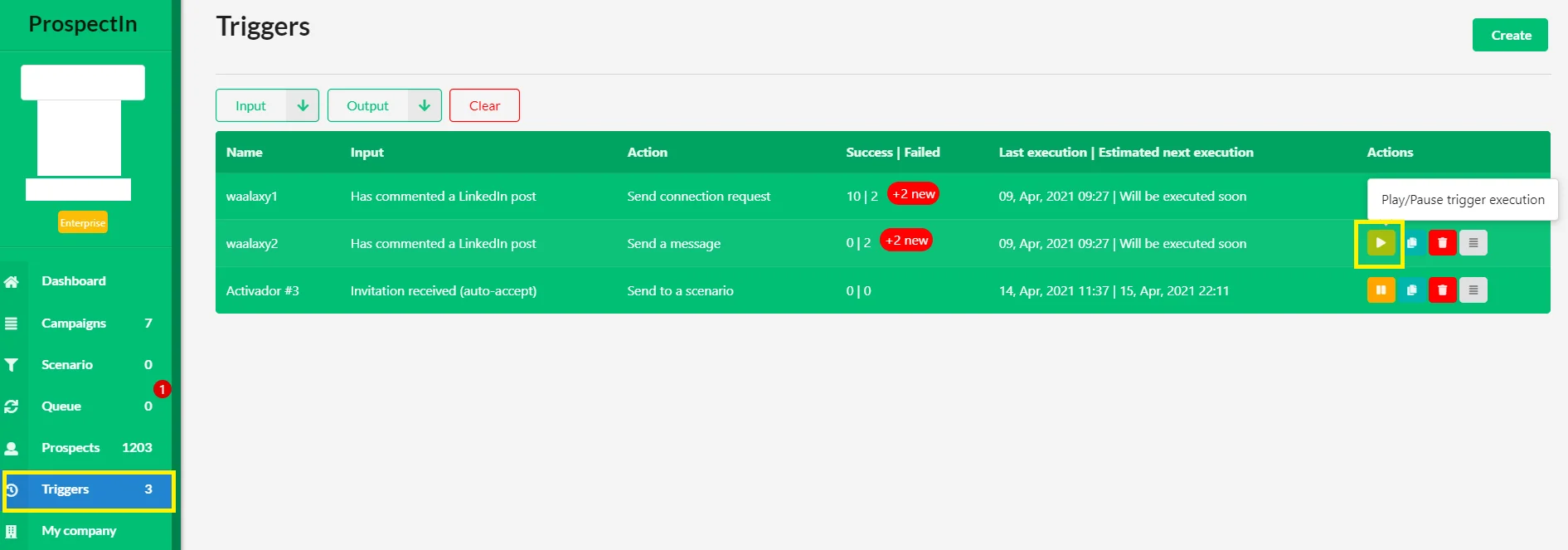Click the My company building icon
The width and height of the screenshot is (1568, 550).
[12, 531]
